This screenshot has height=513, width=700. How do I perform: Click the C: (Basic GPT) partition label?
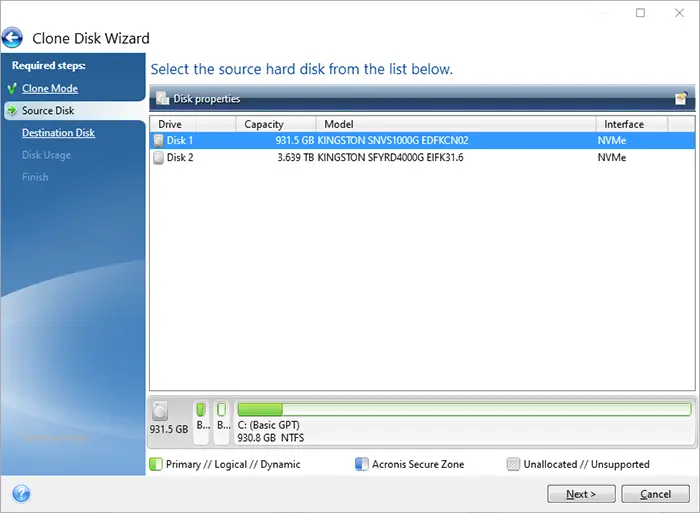[x=268, y=425]
